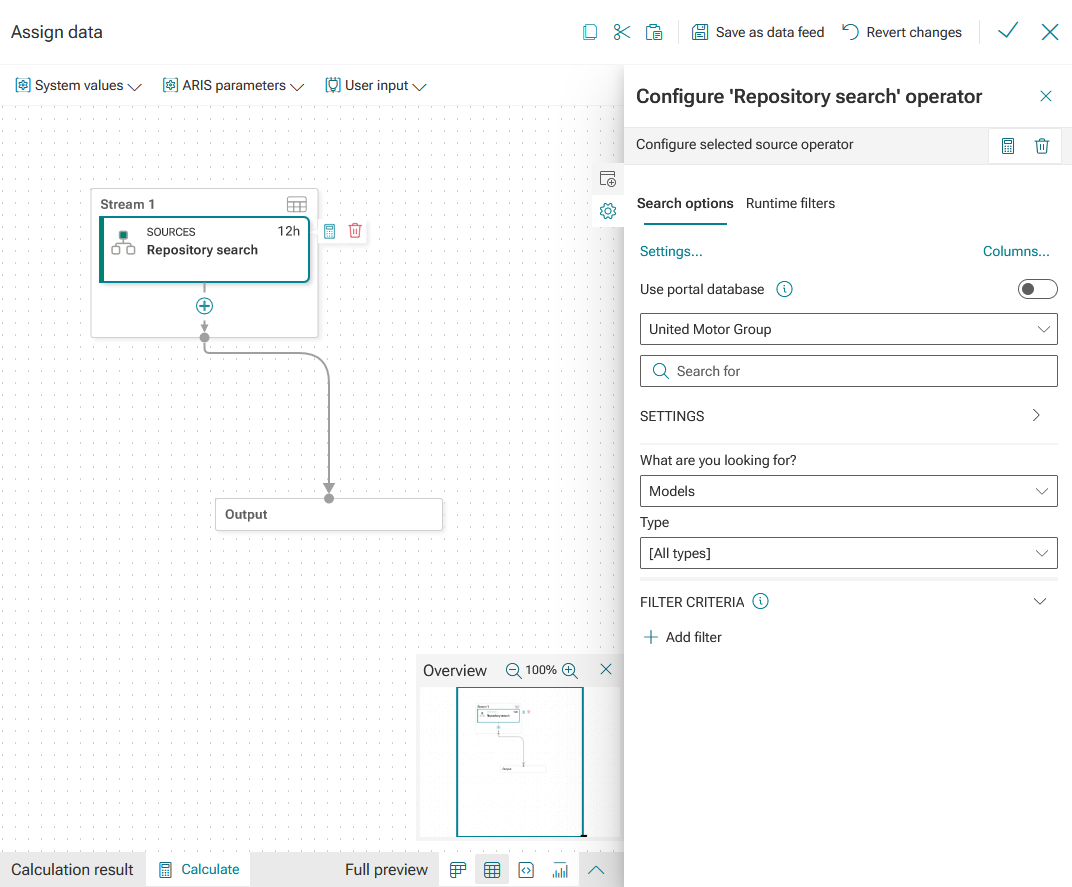Viewport: 1072px width, 887px height.
Task: Click the 100% zoom level text
Action: [x=541, y=670]
